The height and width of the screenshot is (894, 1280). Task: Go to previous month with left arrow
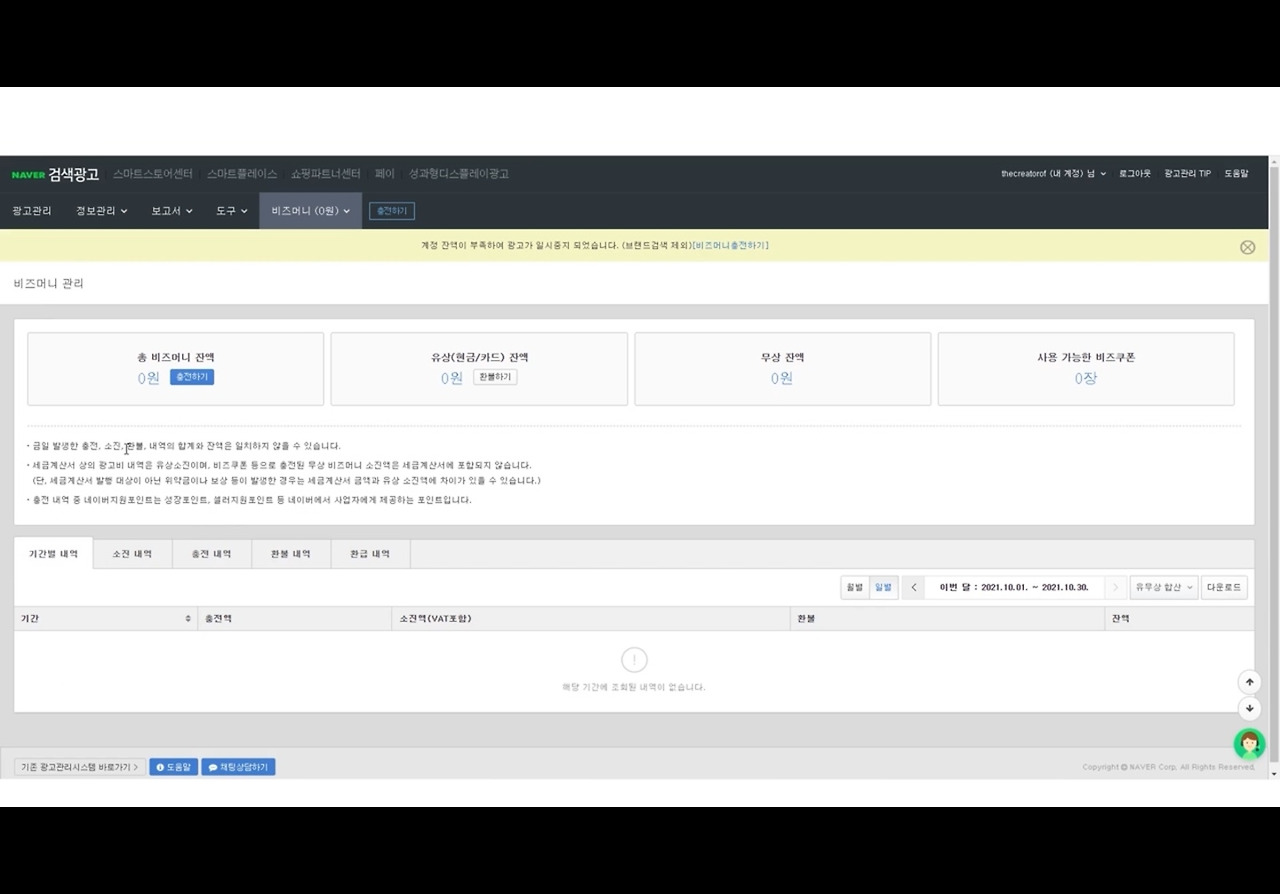pos(913,587)
